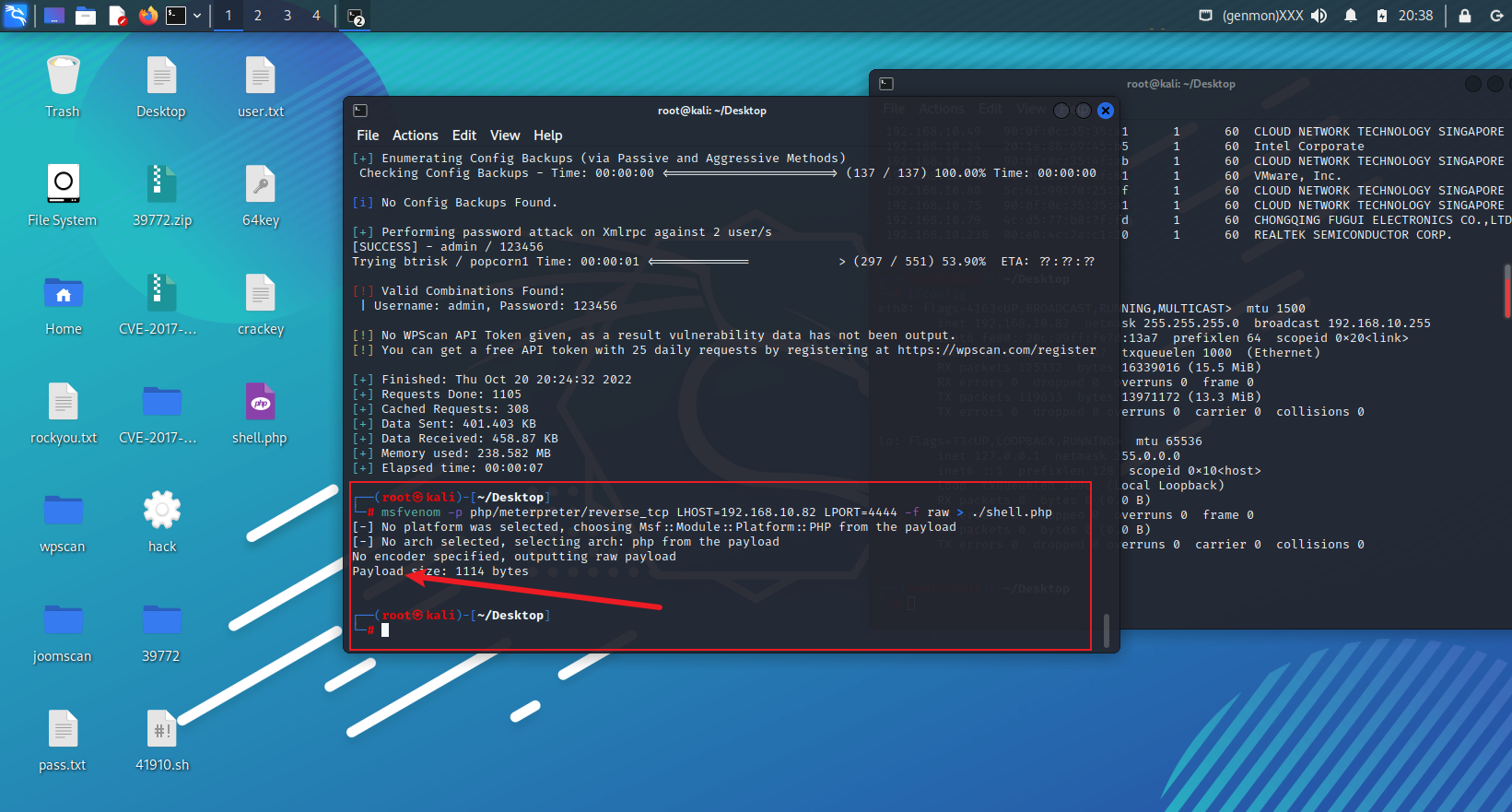The image size is (1512, 812).
Task: Click 'REALTEK SEMICONDUCTOR CORP.' text
Action: point(1353,235)
